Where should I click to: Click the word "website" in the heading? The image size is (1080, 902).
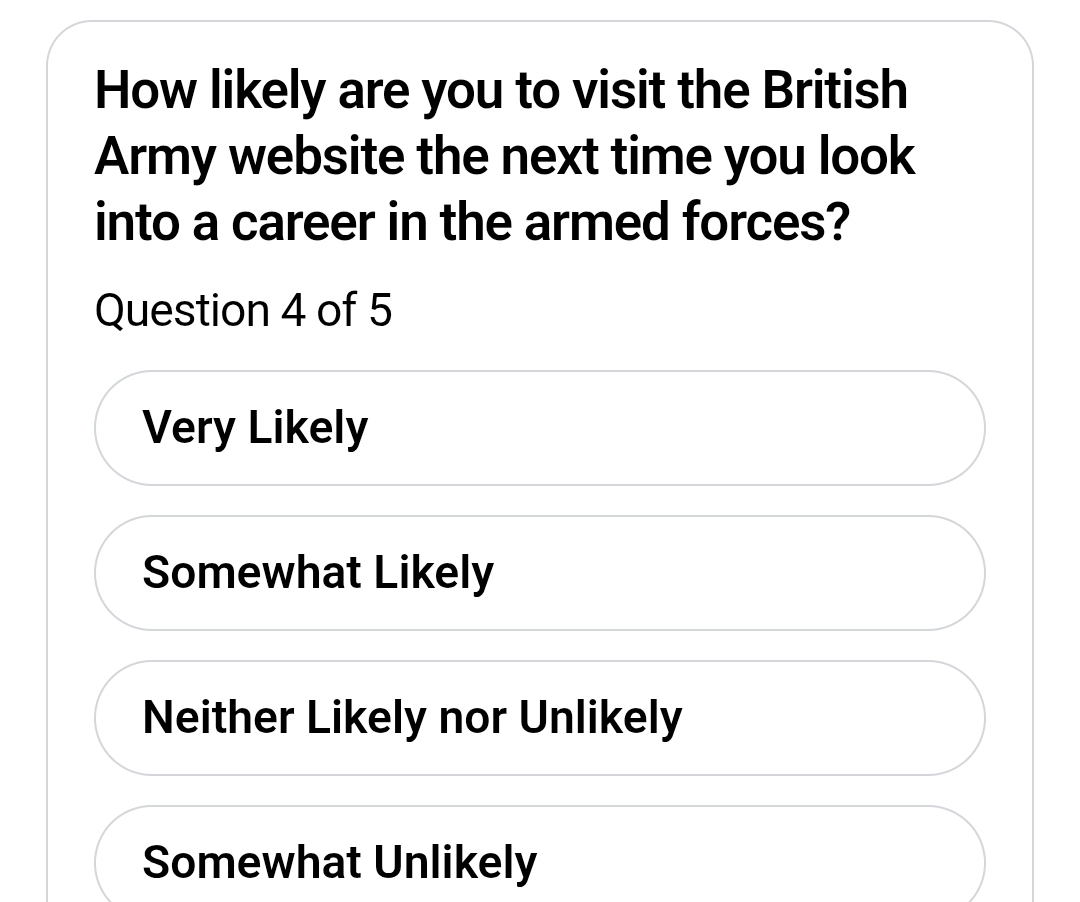pos(317,157)
